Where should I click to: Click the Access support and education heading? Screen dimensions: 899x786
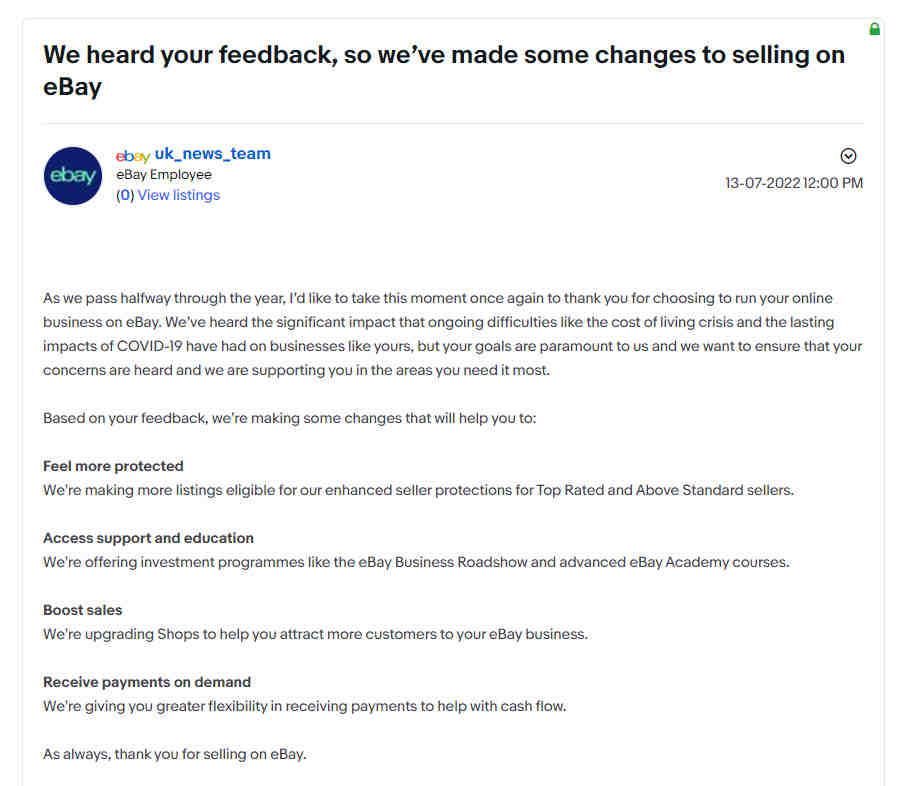pyautogui.click(x=148, y=538)
